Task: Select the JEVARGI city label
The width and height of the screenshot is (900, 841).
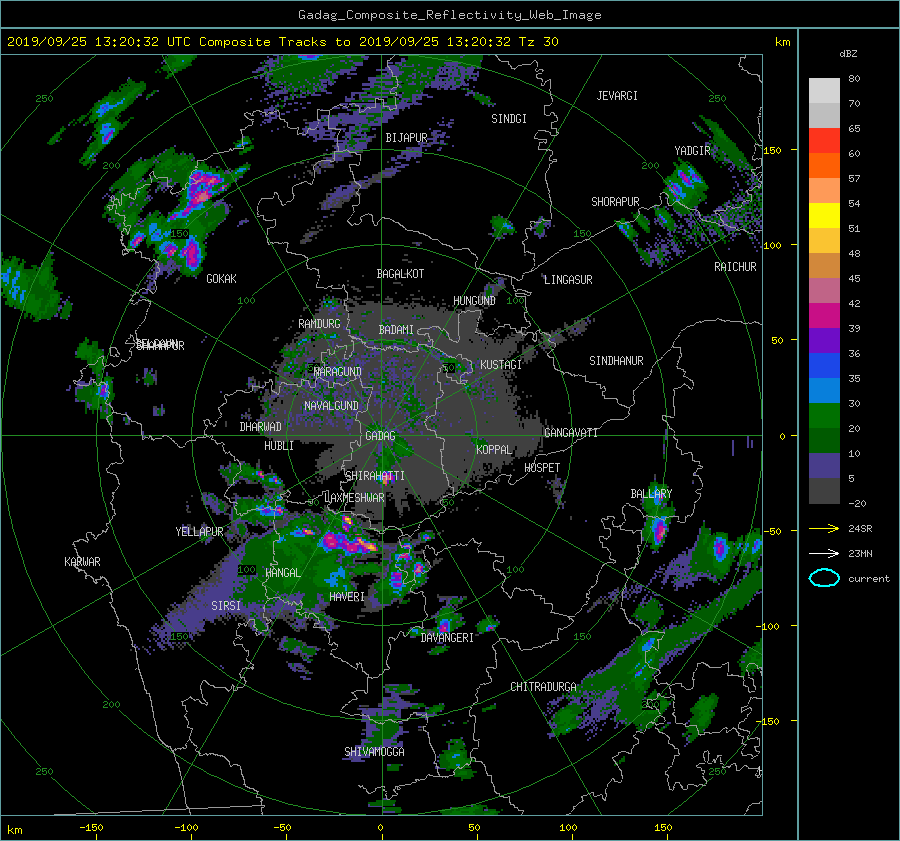Action: click(617, 96)
